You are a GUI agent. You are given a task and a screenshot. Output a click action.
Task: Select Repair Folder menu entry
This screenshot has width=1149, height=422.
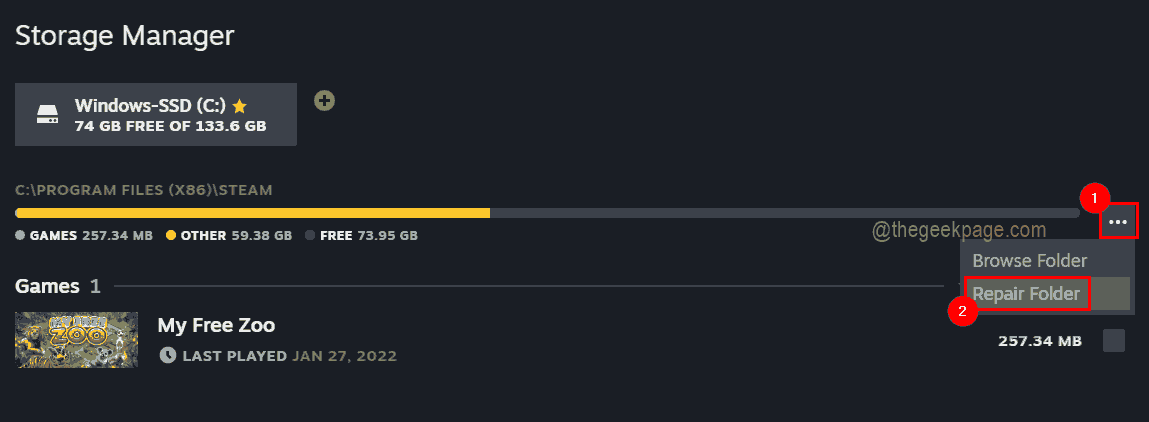(x=1026, y=294)
